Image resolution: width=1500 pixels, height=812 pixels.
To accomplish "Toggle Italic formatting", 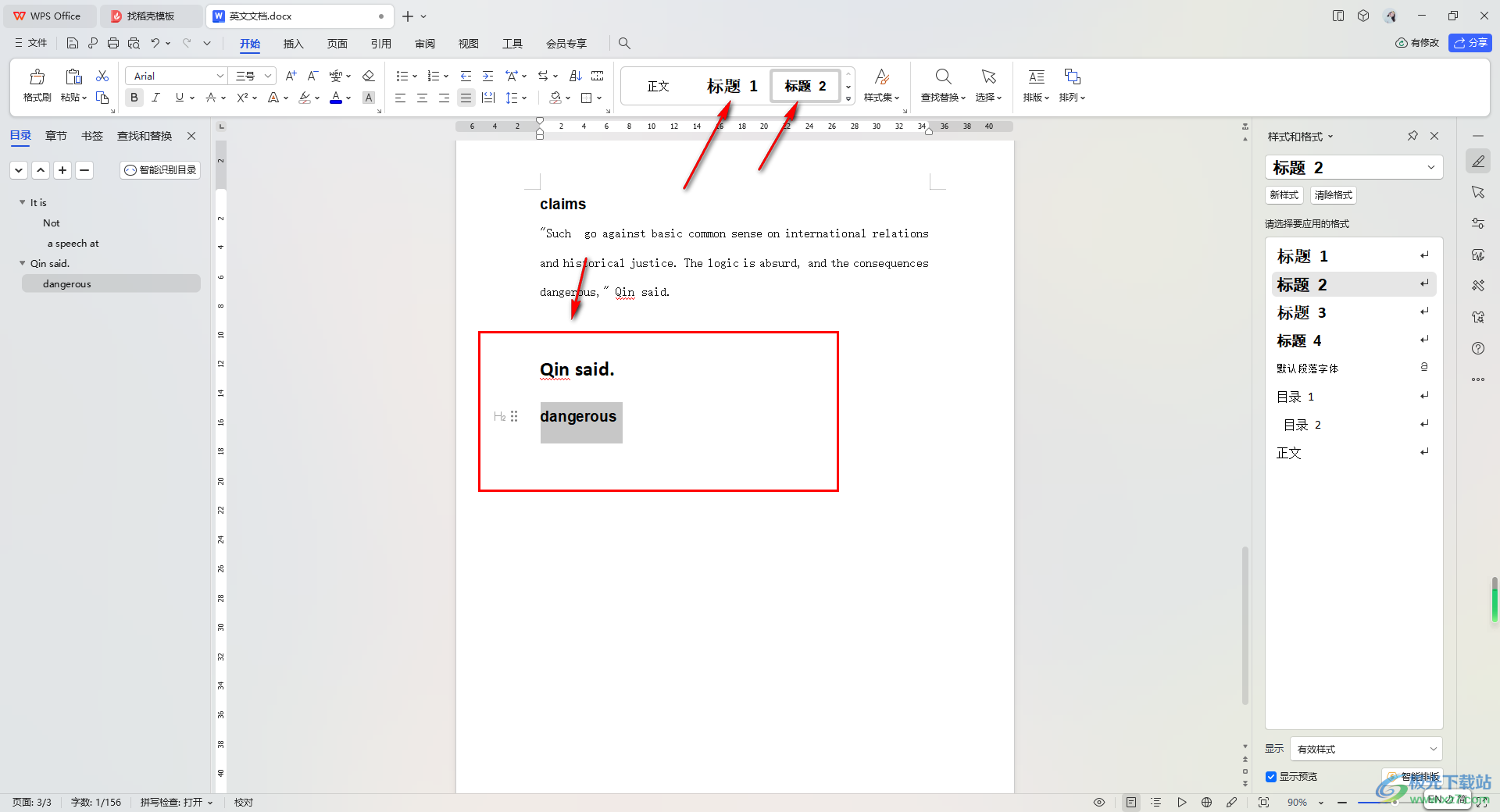I will pyautogui.click(x=156, y=98).
